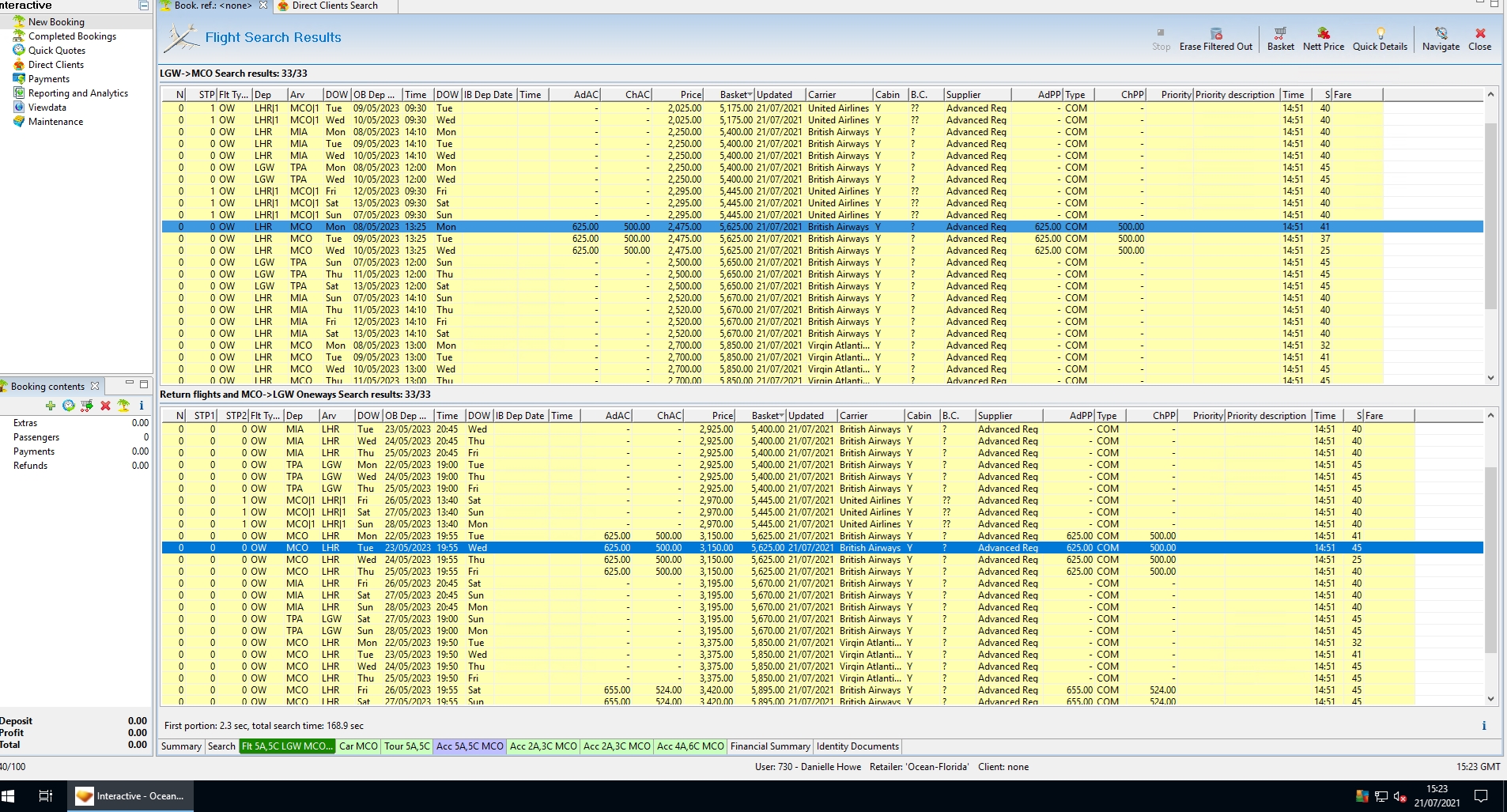
Task: Click the down arrow of LGW->MCO results scrollbar
Action: coord(1490,378)
